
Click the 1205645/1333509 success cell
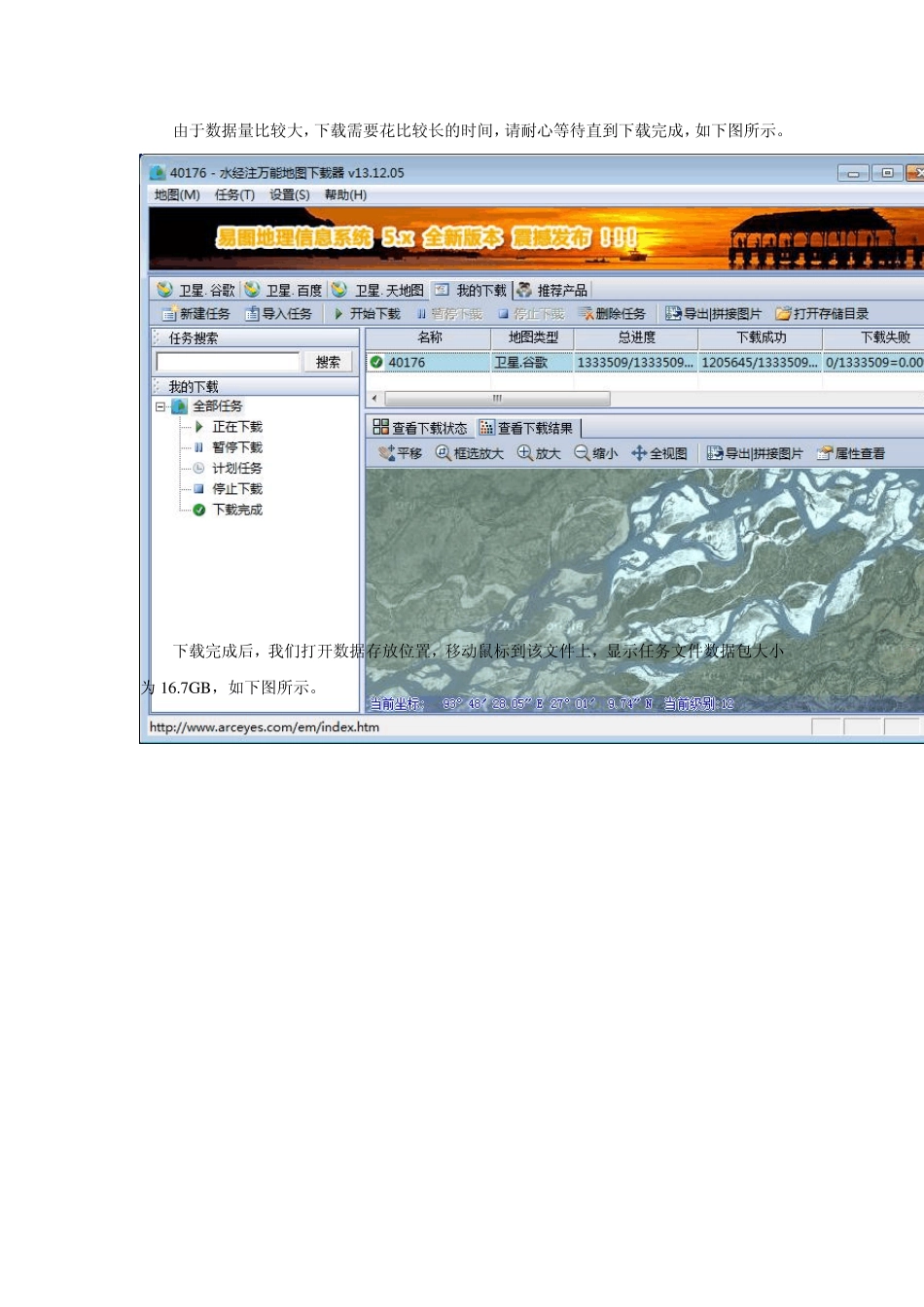point(761,362)
